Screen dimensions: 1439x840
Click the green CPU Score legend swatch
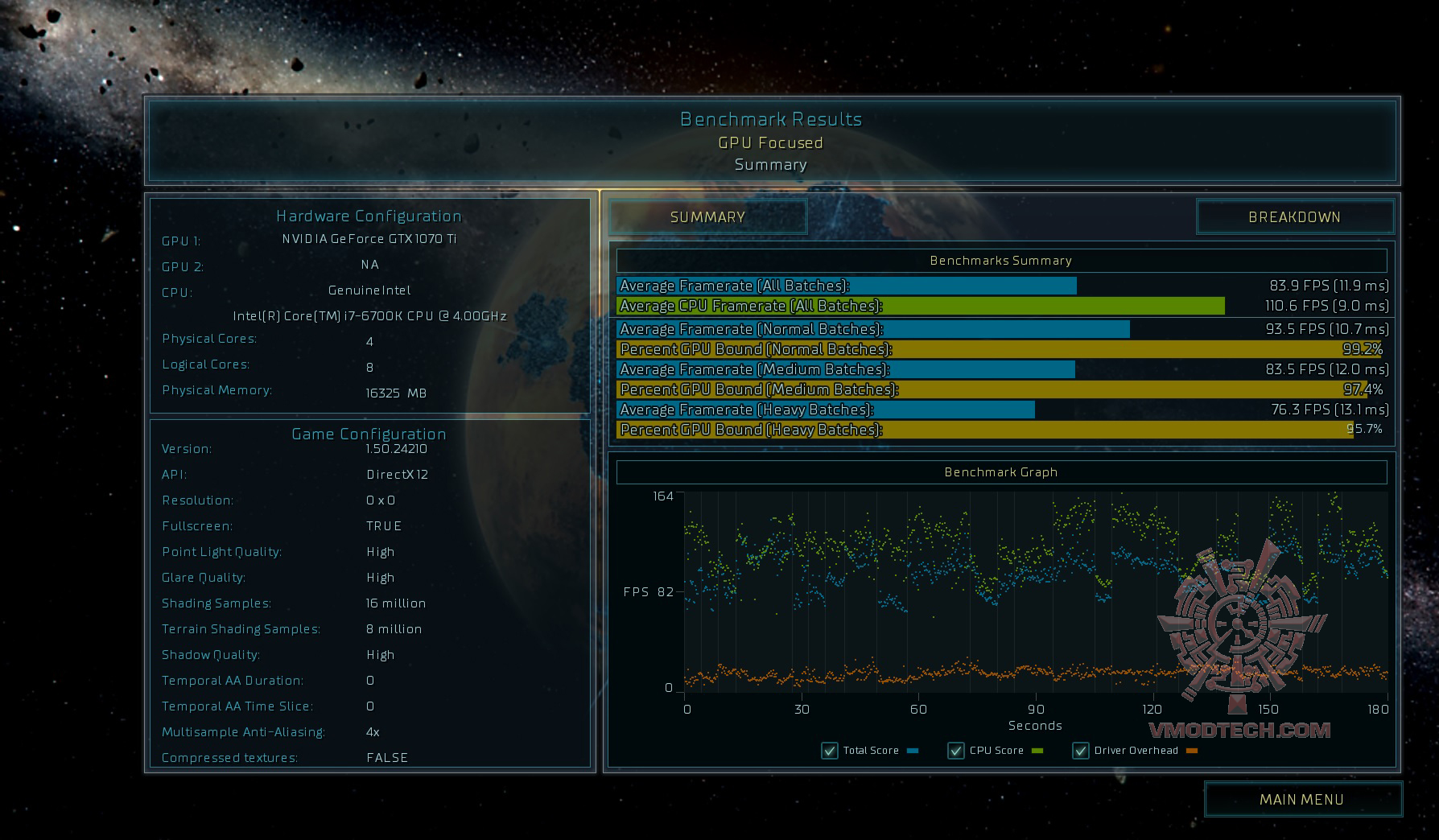click(x=1037, y=751)
